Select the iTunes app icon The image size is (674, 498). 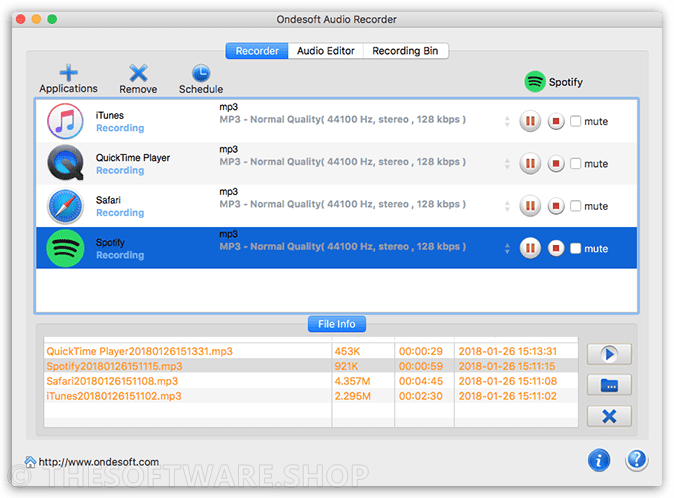point(65,121)
